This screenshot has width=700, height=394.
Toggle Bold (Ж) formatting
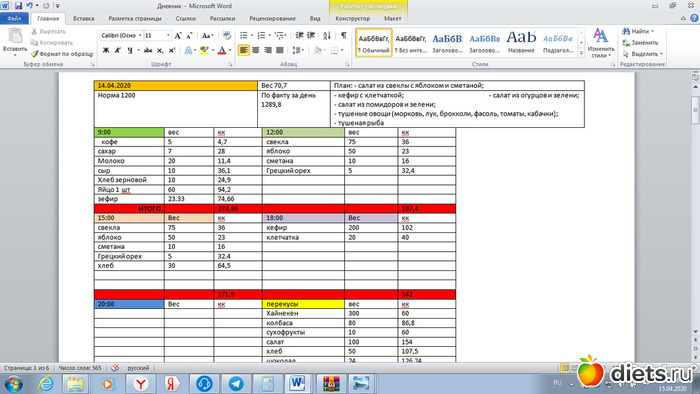106,50
